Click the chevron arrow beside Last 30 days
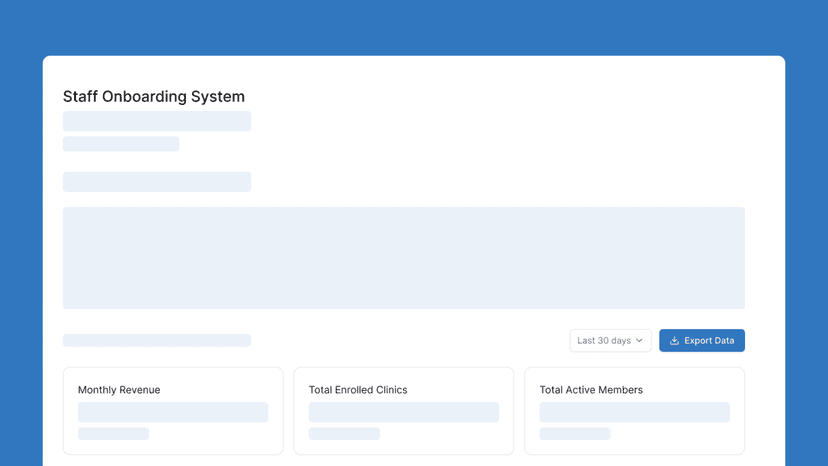The image size is (828, 466). 640,341
